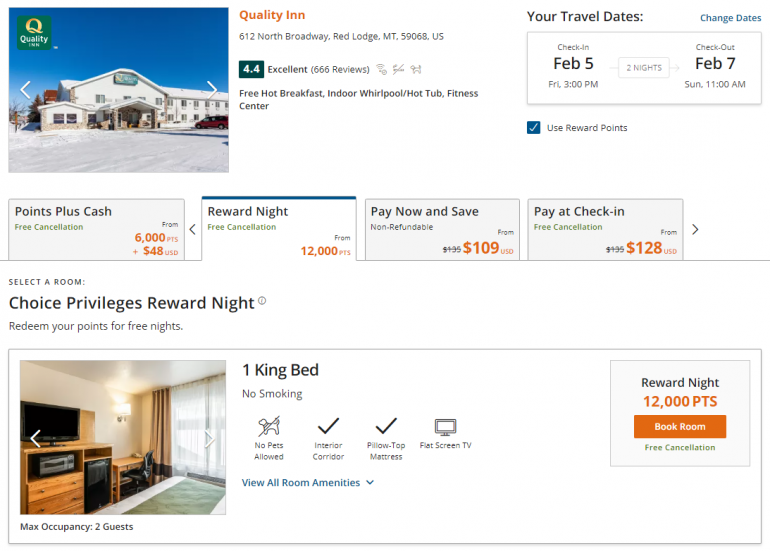Click the Pillow-Top Mattress checkmark icon
This screenshot has width=770, height=551.
click(386, 426)
